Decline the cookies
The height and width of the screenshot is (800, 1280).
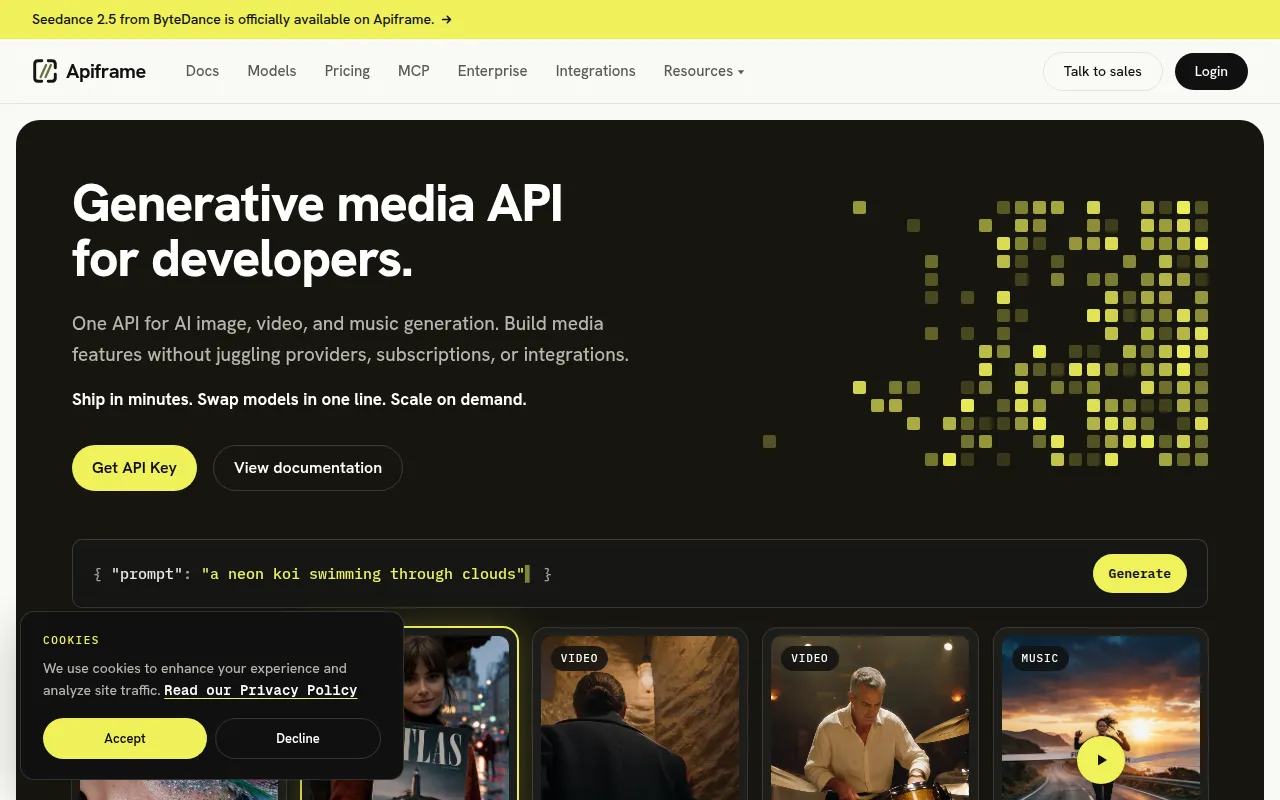(x=298, y=738)
